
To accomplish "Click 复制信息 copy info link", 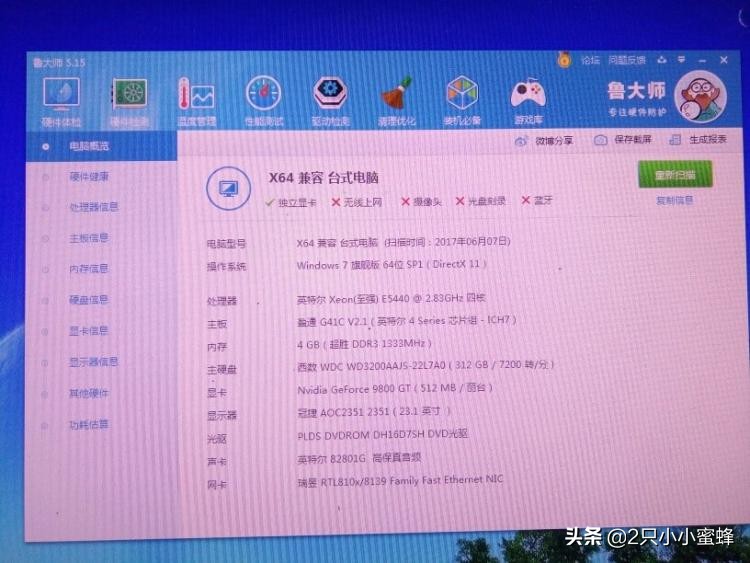I will point(674,200).
